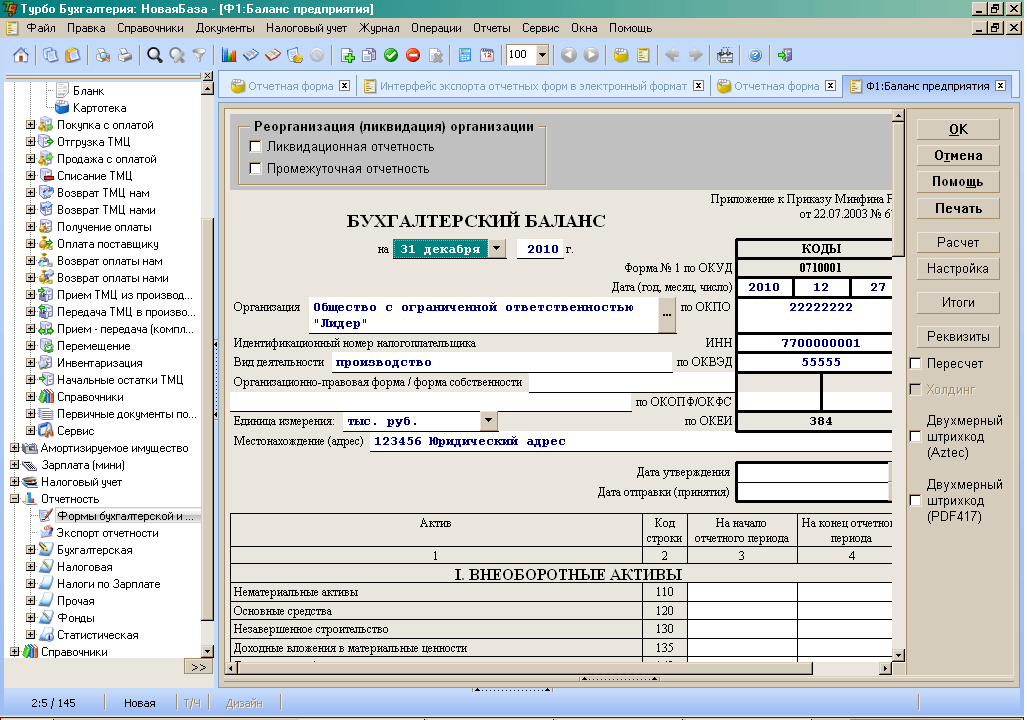This screenshot has width=1027, height=720.
Task: Click the Печать button
Action: [958, 208]
